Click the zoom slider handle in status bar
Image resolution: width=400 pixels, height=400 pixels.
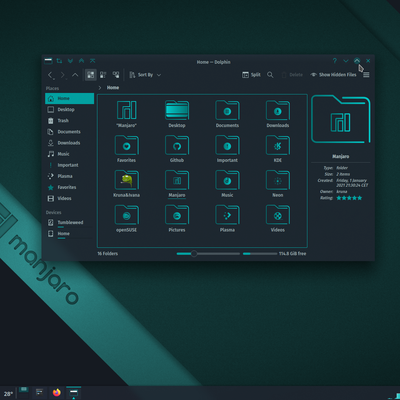click(x=194, y=254)
